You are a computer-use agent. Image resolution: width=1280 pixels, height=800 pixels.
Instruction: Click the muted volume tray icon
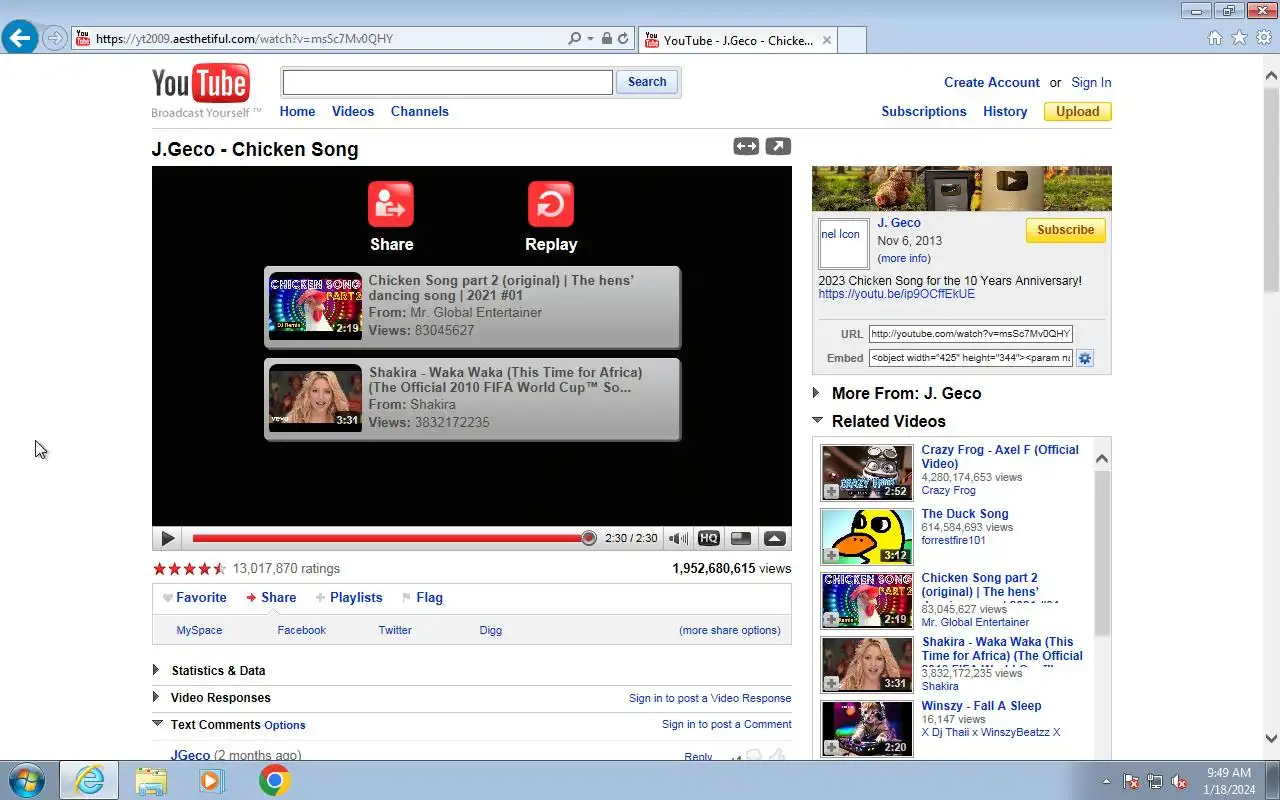tap(1180, 781)
